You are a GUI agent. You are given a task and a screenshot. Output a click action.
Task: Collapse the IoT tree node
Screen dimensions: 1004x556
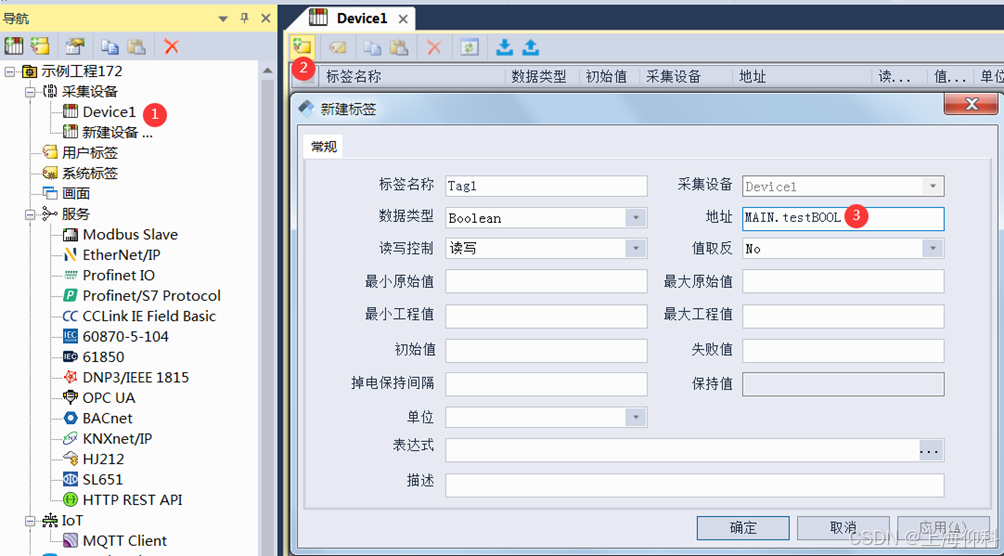(30, 521)
